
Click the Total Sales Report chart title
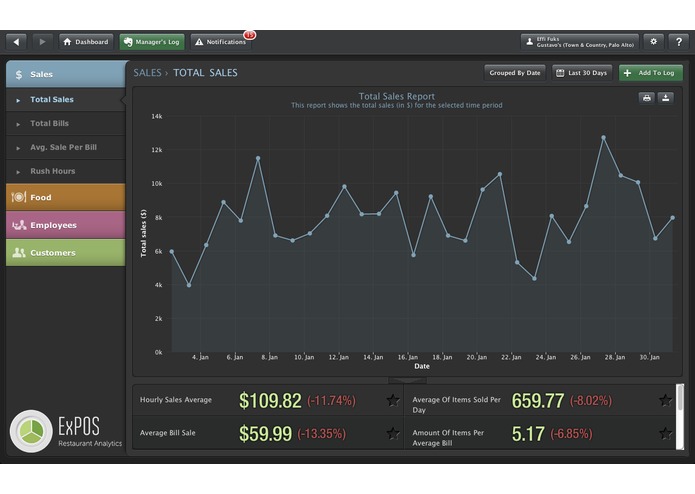397,96
